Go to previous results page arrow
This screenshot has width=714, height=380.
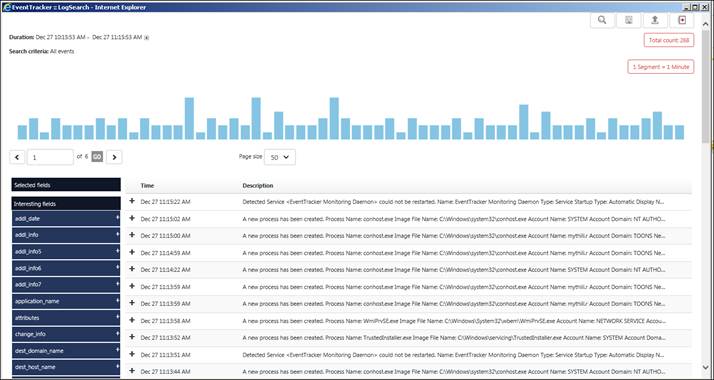pyautogui.click(x=17, y=157)
